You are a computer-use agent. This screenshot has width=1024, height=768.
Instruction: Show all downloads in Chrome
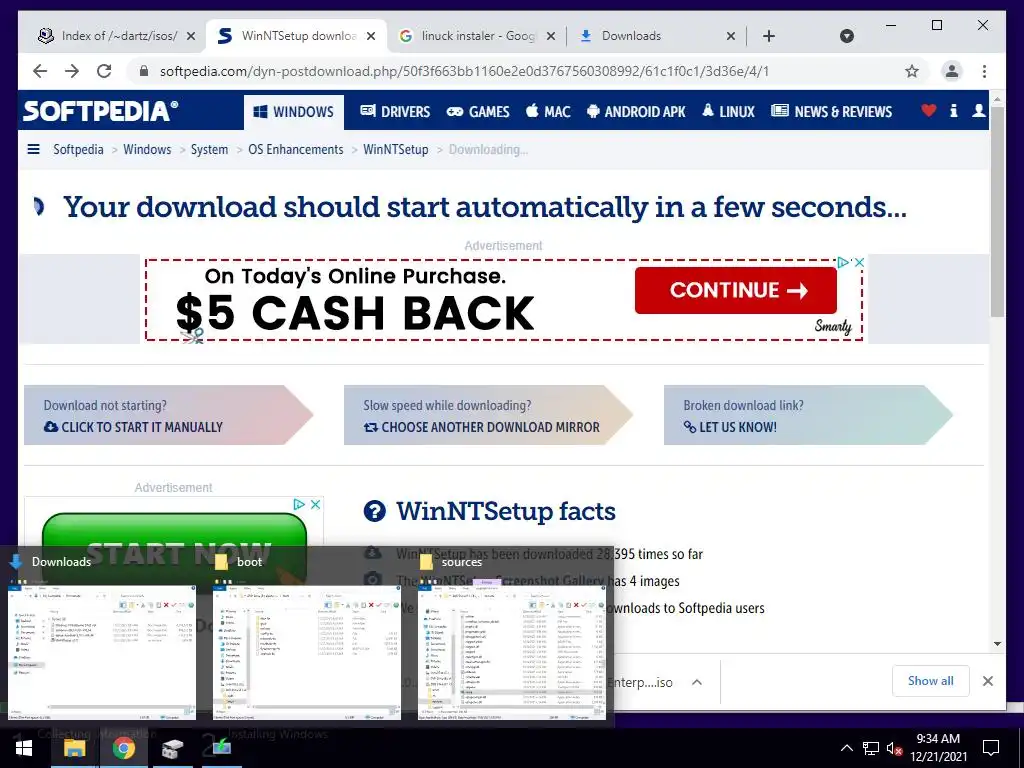click(931, 681)
